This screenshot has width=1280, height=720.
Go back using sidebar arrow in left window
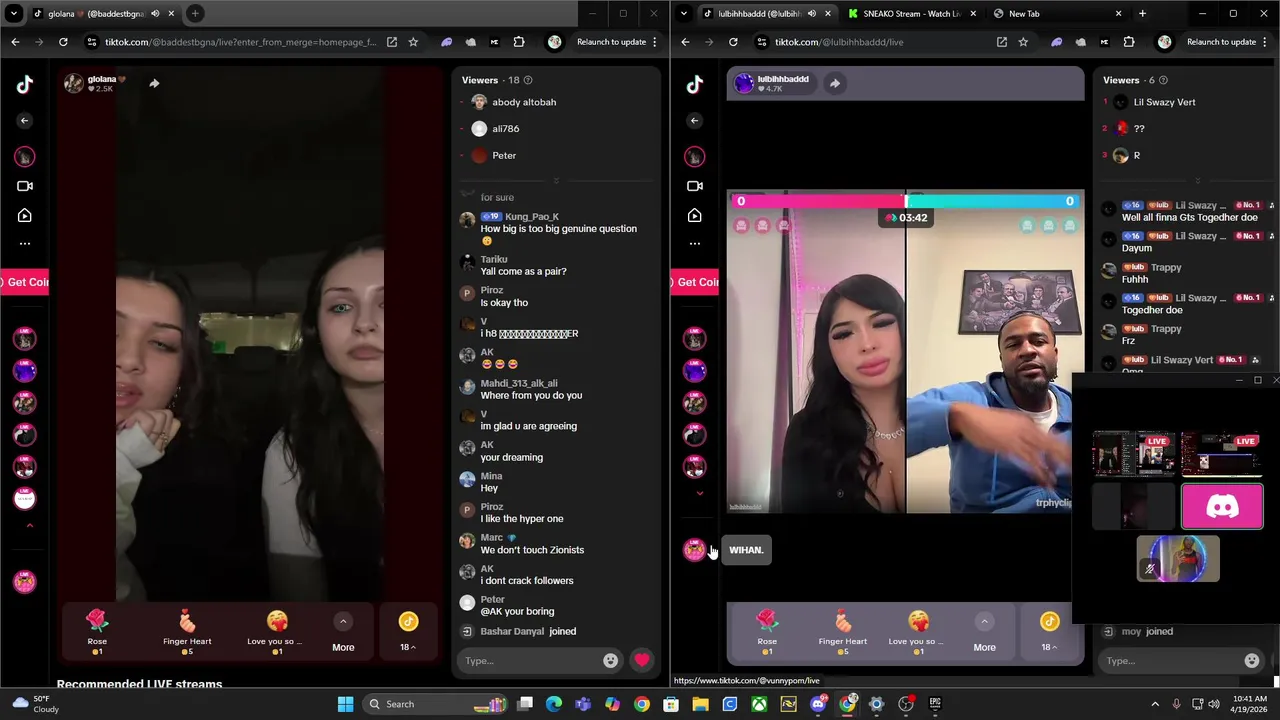tap(25, 121)
